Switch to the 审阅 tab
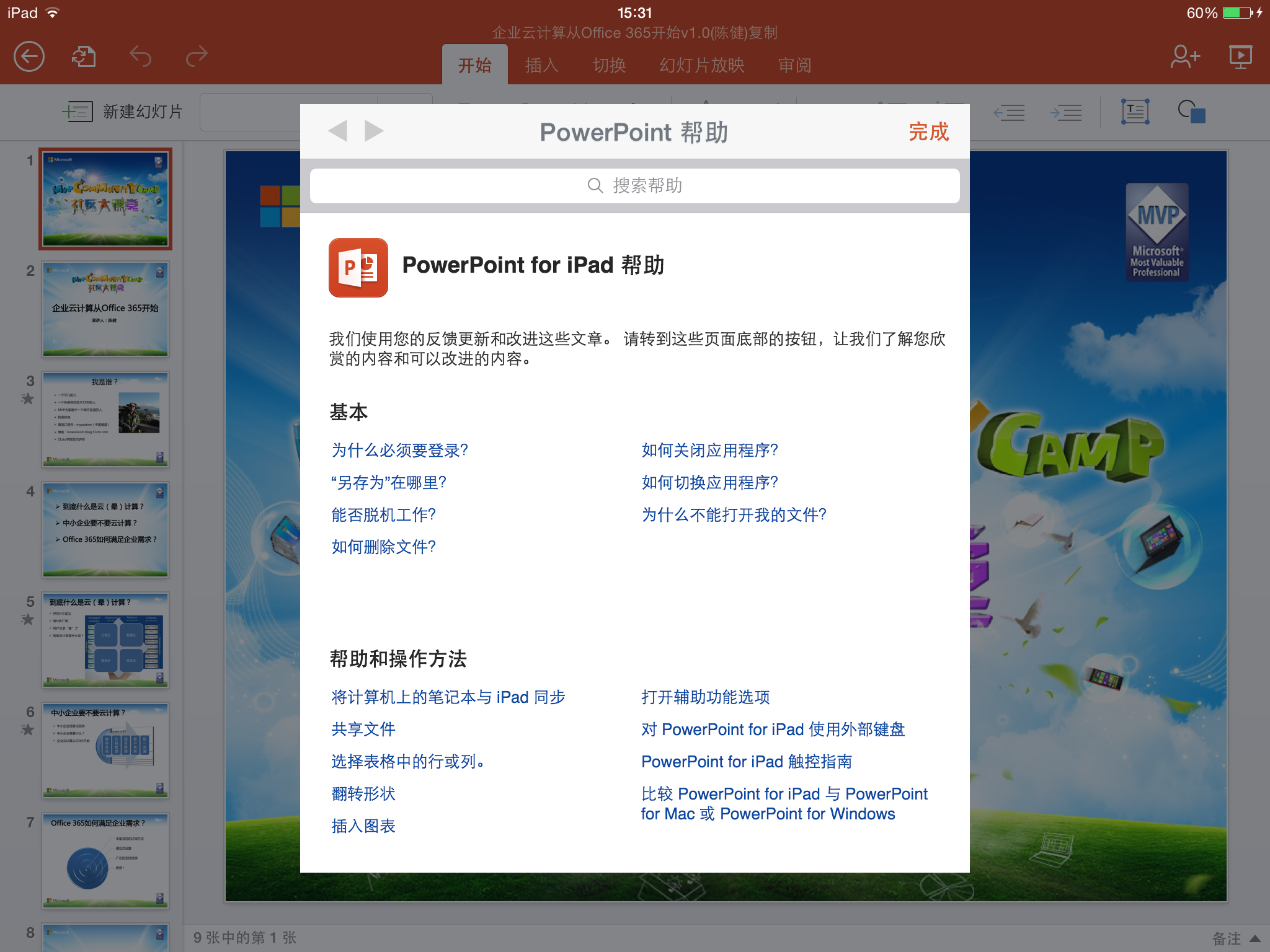The image size is (1270, 952). [795, 65]
